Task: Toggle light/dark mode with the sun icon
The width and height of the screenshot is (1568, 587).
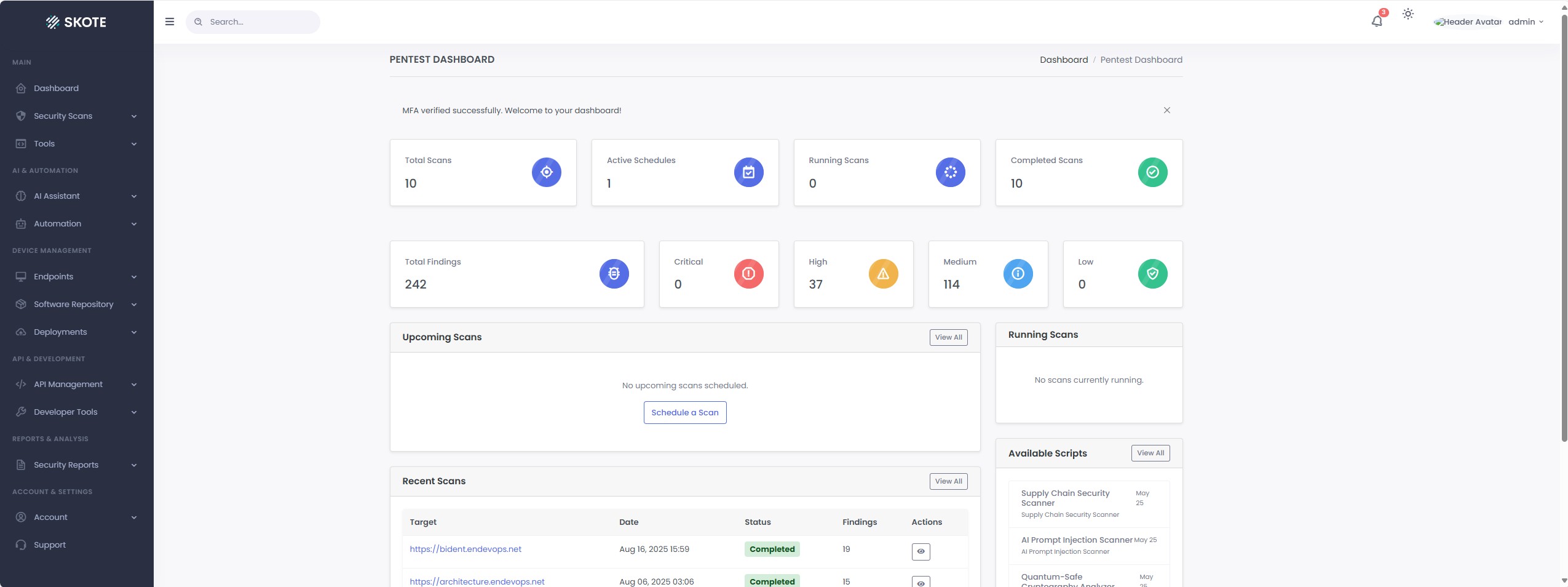Action: (1407, 14)
